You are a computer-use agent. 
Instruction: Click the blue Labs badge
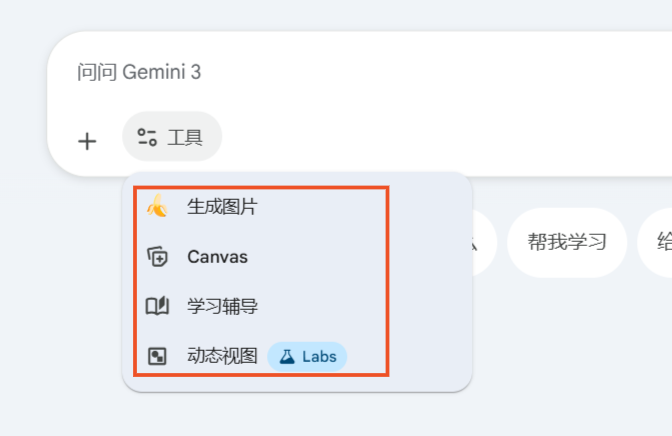coord(307,356)
